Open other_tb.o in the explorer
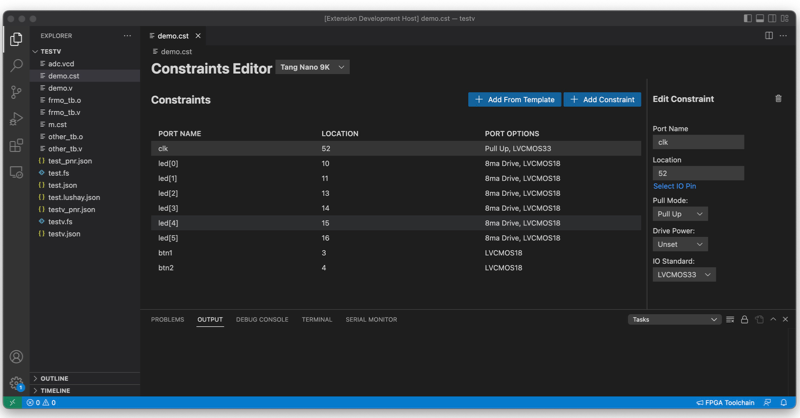 point(85,137)
